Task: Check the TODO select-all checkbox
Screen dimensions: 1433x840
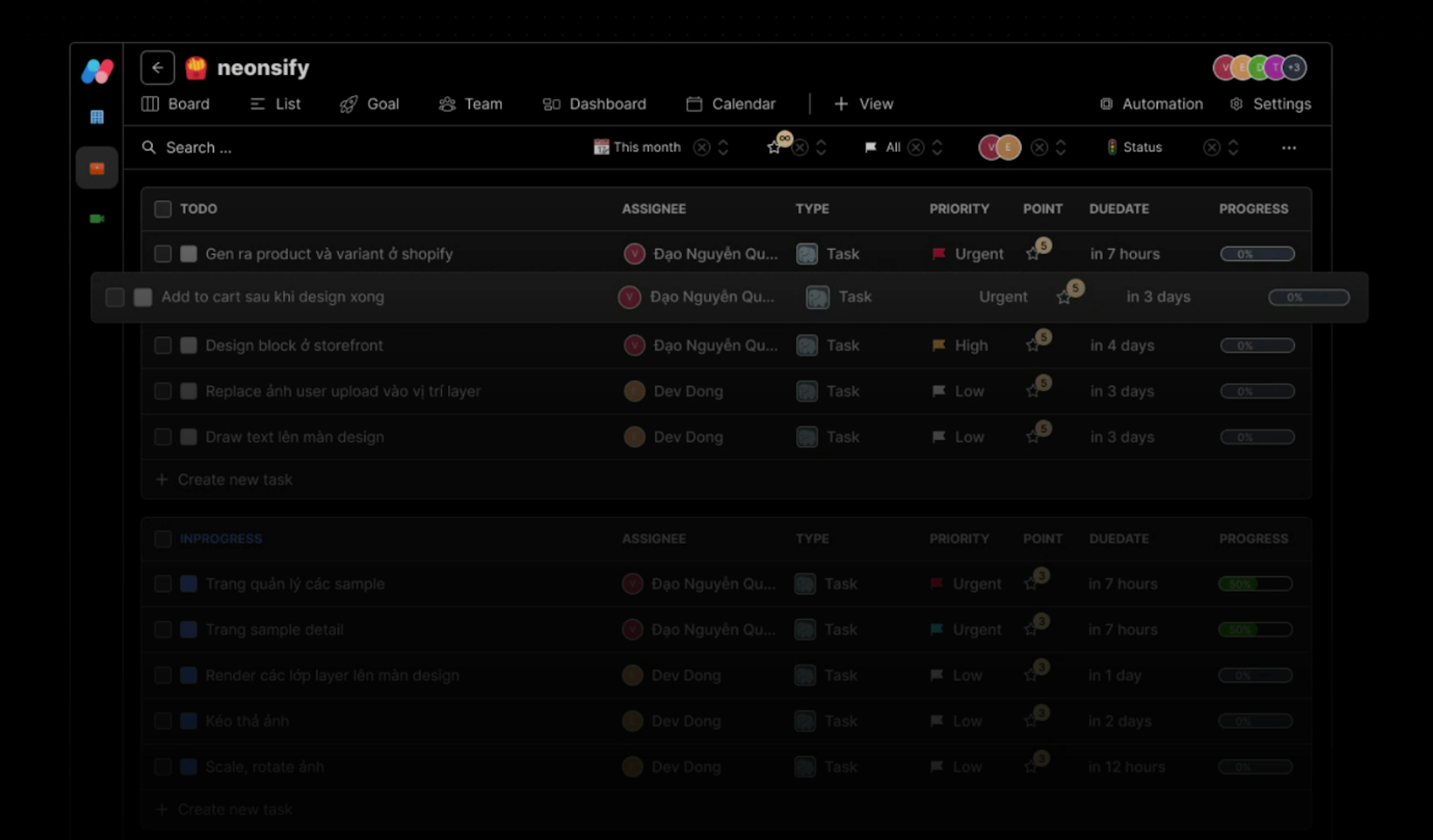Action: coord(163,209)
